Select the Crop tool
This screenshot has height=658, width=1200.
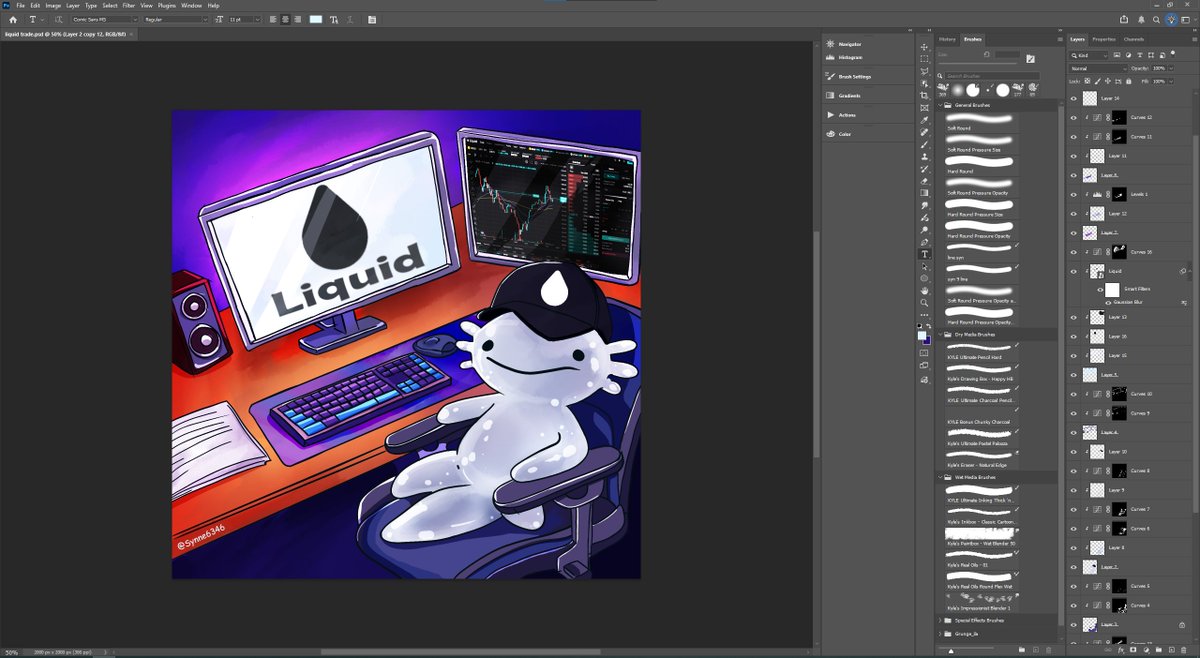(x=925, y=95)
